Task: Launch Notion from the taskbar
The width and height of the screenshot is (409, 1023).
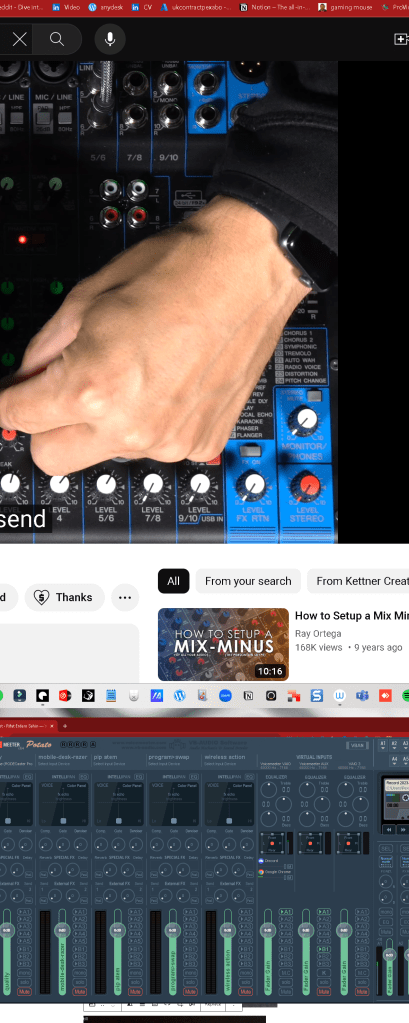Action: pos(248,695)
